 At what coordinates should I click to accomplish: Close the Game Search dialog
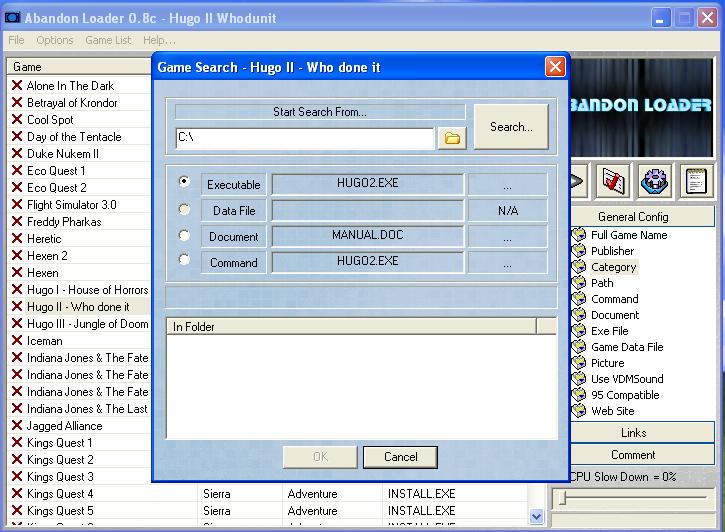click(555, 67)
